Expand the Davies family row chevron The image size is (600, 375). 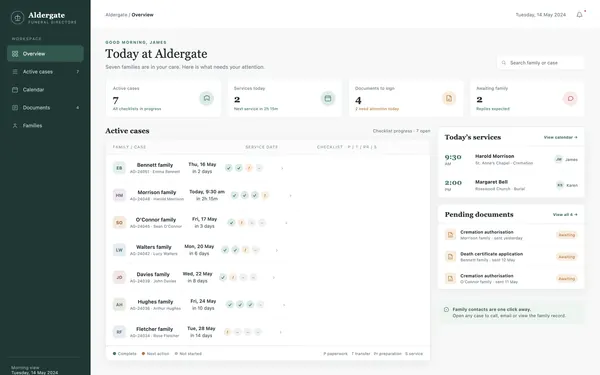coord(274,277)
